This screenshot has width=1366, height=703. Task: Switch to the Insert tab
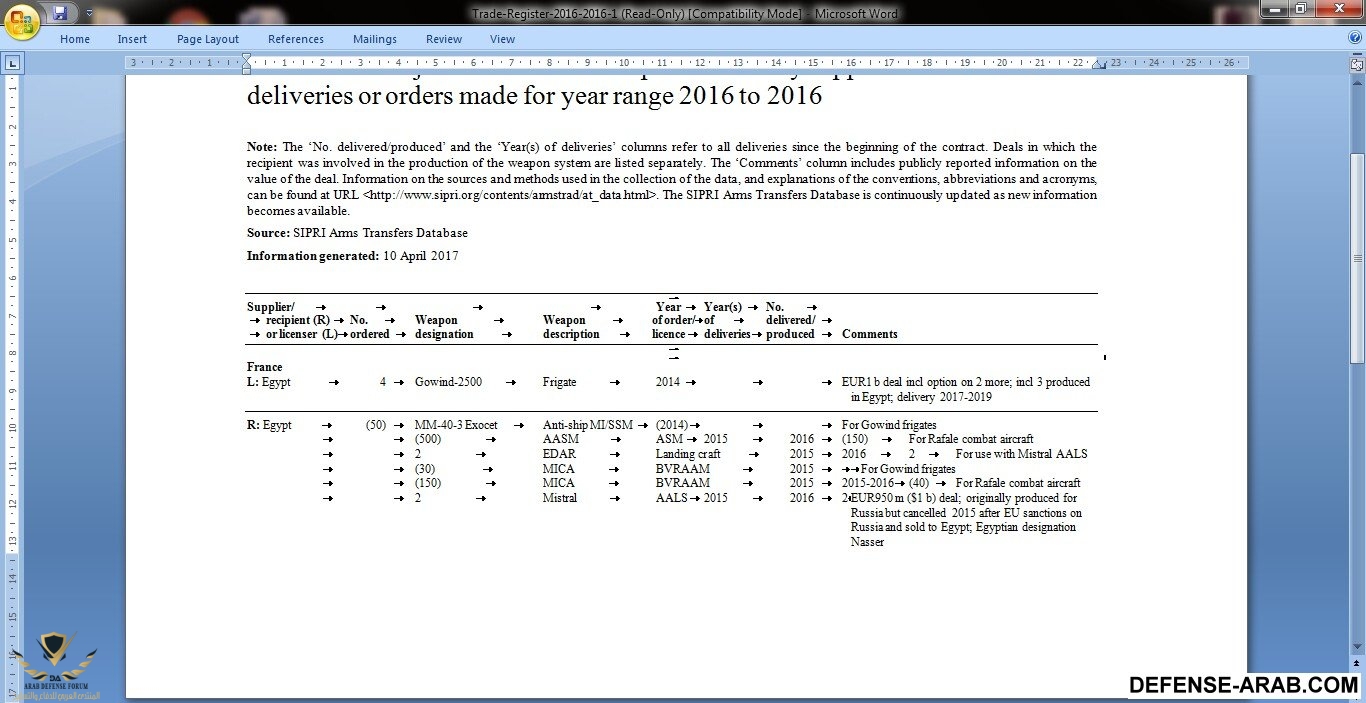(x=132, y=39)
